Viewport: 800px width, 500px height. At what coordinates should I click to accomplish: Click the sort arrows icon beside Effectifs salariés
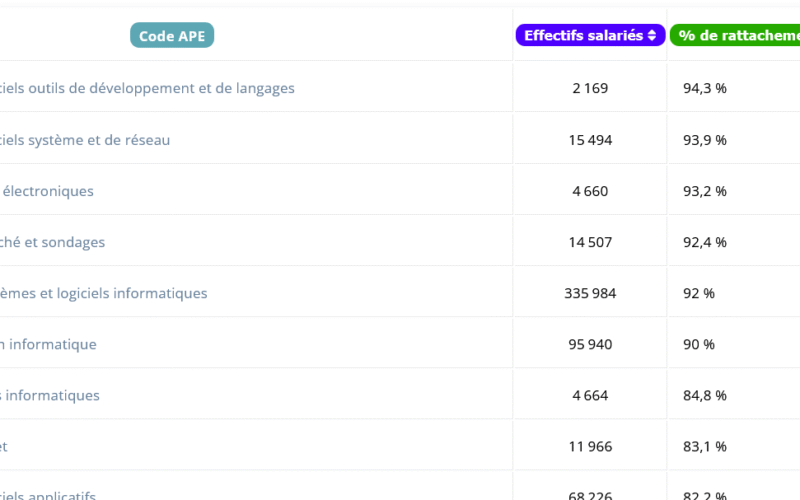652,36
